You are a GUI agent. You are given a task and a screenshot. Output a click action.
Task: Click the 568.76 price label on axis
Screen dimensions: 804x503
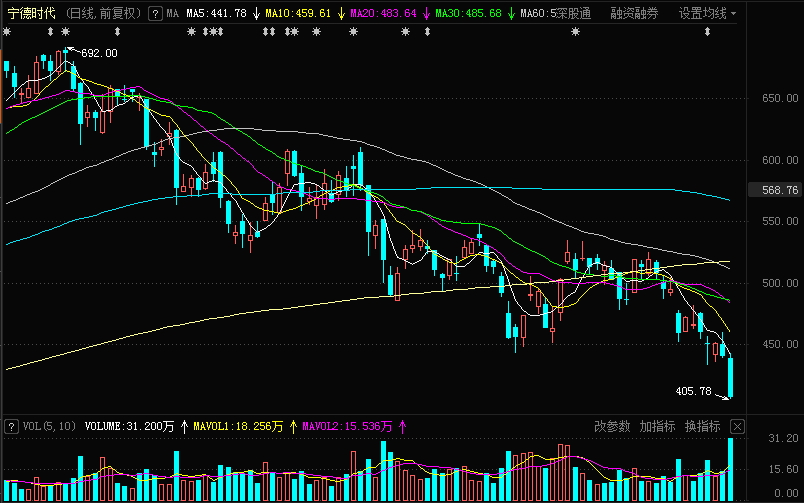[779, 190]
